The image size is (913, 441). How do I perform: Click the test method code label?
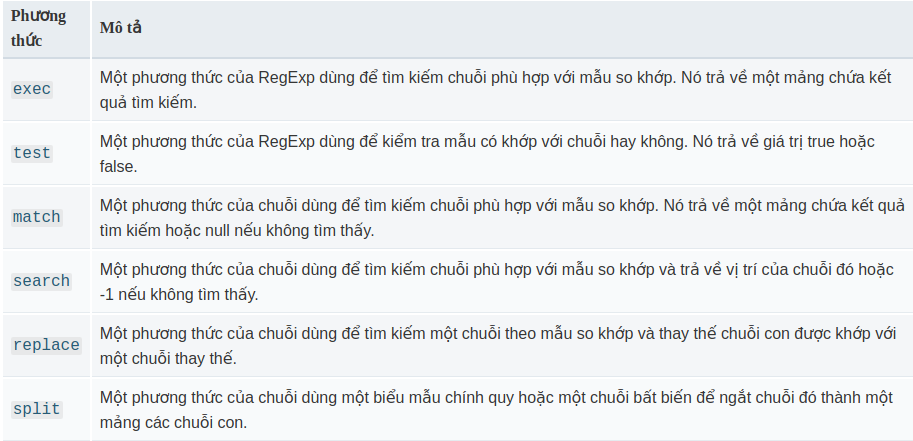click(x=32, y=153)
